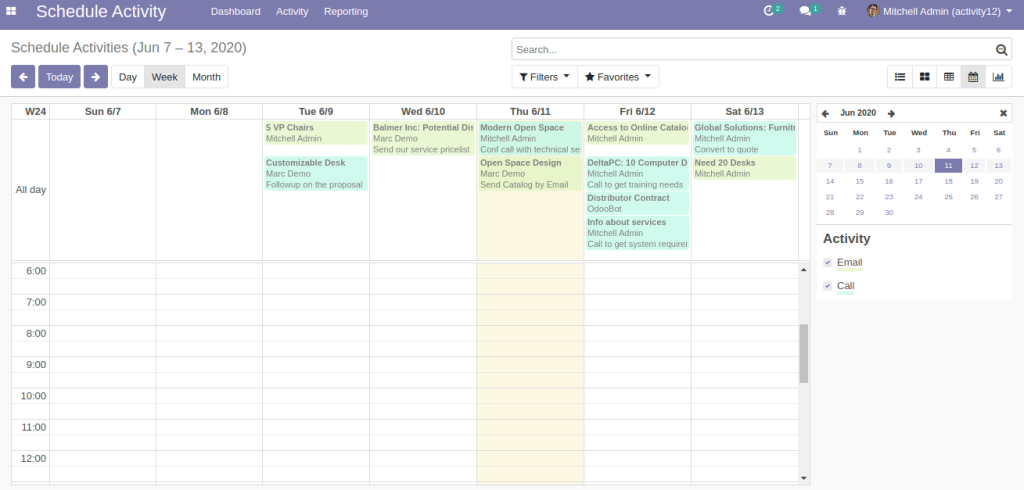The width and height of the screenshot is (1024, 490).
Task: Click the calendar vertical scrollbar thumb
Action: tap(803, 353)
